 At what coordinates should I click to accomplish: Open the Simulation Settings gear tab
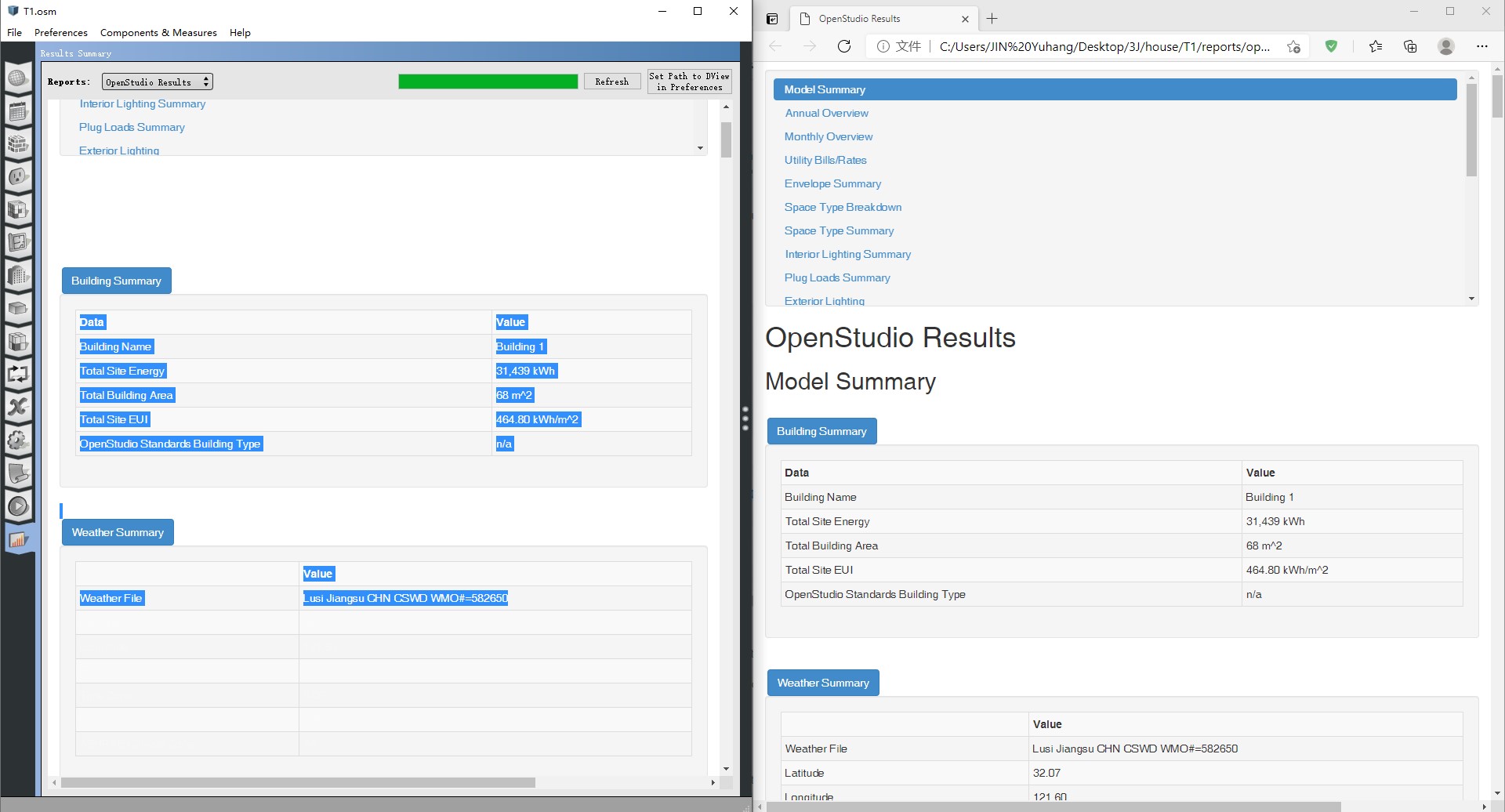pyautogui.click(x=18, y=440)
